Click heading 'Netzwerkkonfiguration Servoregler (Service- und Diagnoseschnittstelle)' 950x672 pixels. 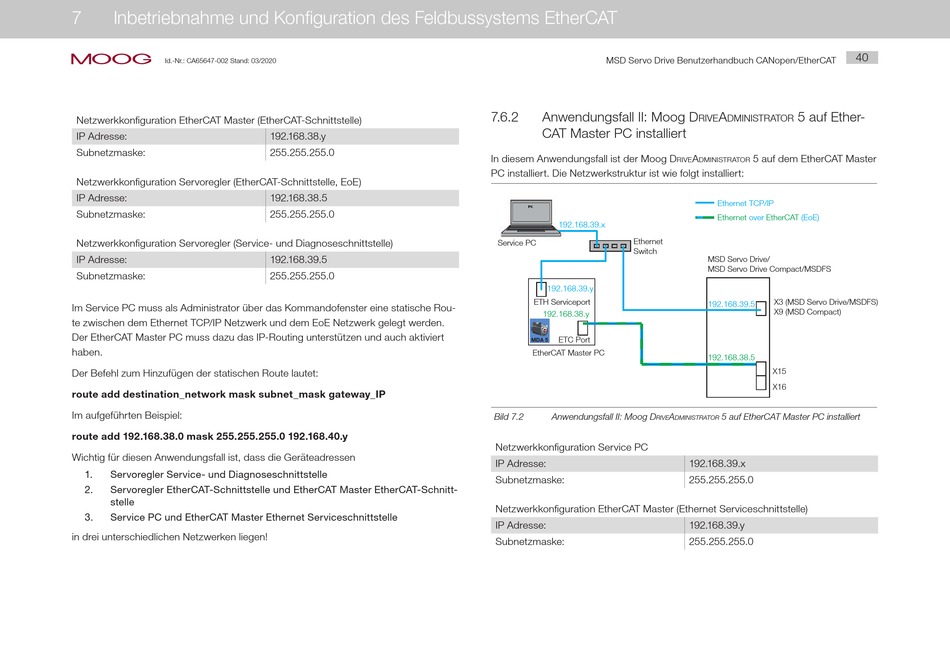(x=234, y=243)
